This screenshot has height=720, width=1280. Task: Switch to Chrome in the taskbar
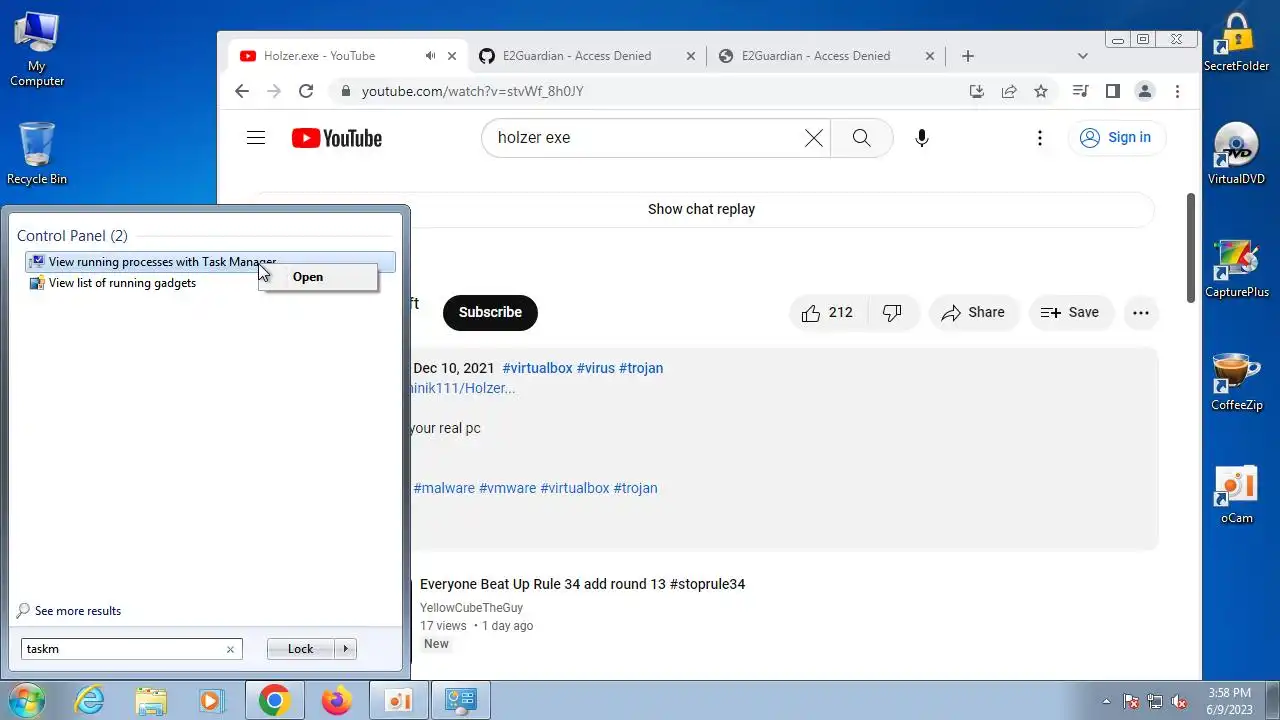pos(274,700)
